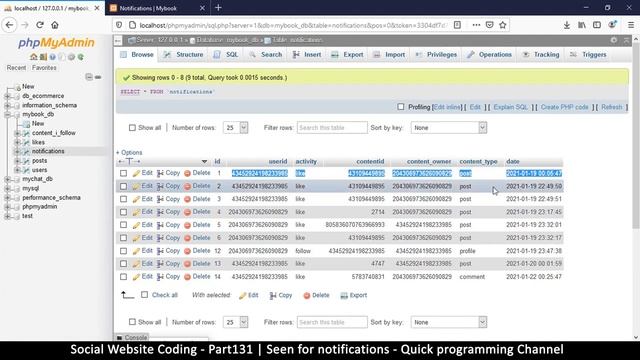
Task: Click page actions three-dots icon
Action: [x=476, y=25]
